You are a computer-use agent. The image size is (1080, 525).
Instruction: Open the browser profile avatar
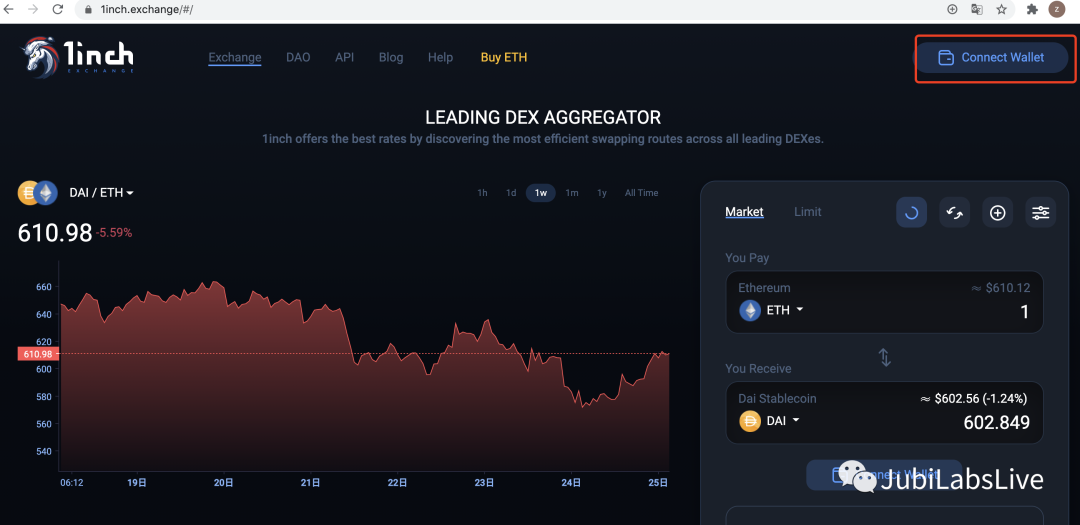point(1057,9)
